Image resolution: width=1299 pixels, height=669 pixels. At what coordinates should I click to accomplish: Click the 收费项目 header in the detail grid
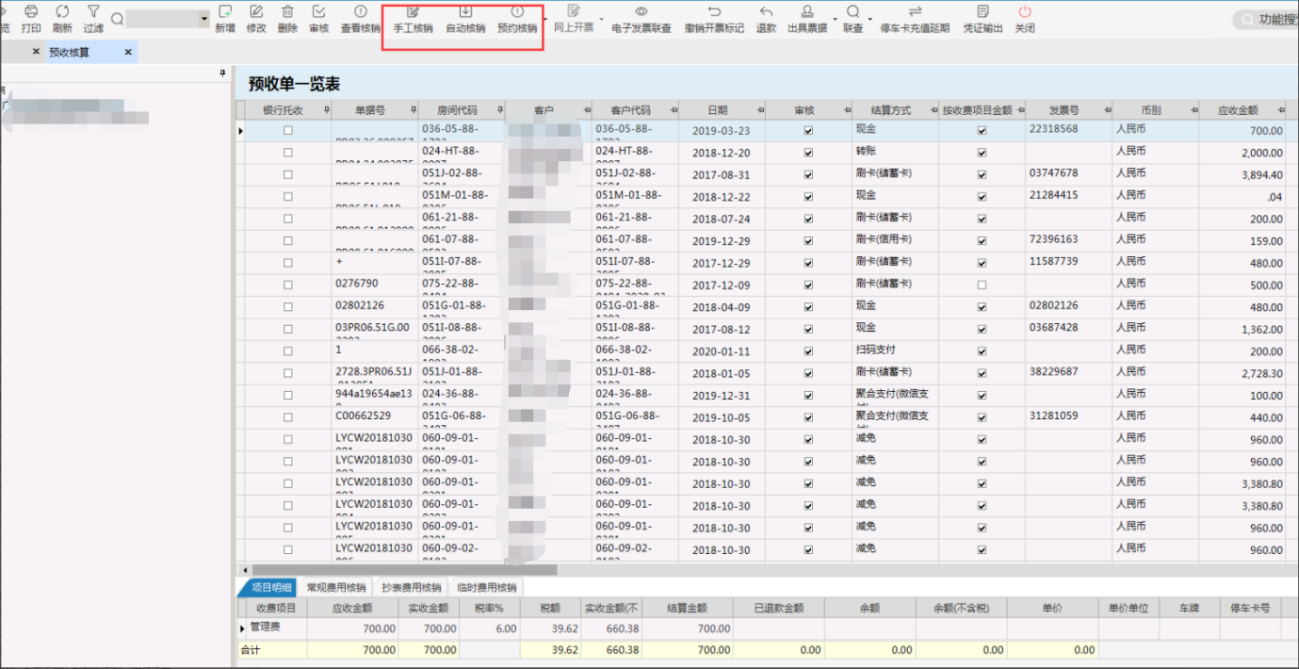(276, 608)
